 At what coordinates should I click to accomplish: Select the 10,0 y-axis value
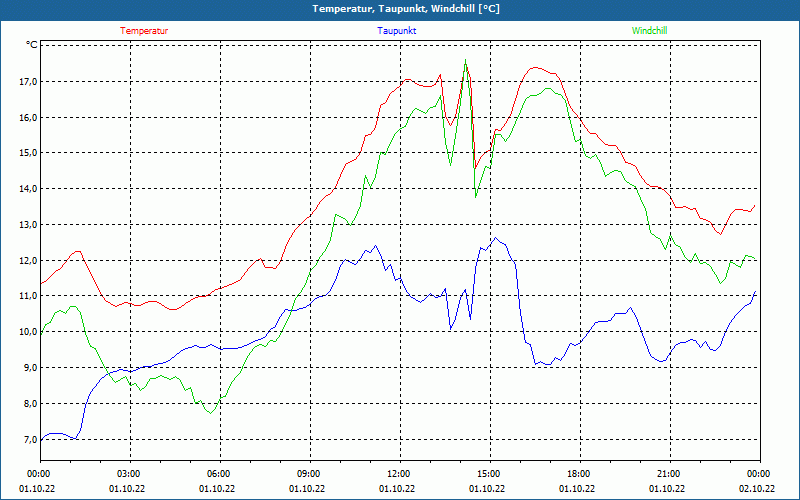pos(29,332)
